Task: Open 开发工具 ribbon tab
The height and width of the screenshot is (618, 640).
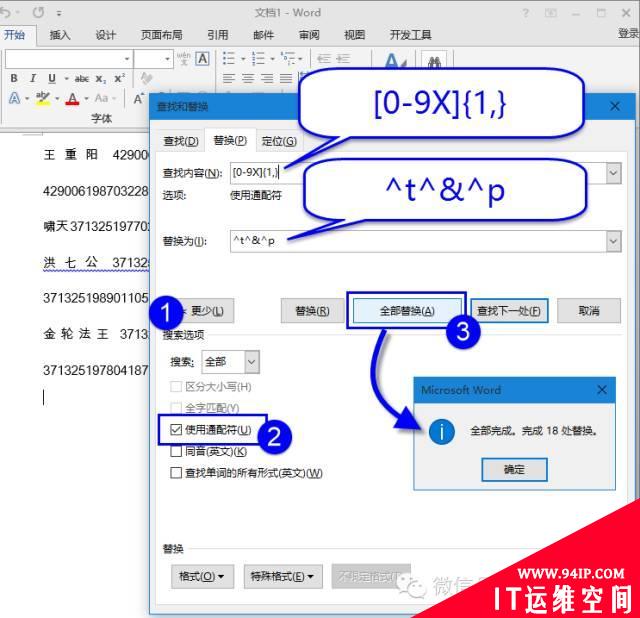Action: tap(410, 35)
